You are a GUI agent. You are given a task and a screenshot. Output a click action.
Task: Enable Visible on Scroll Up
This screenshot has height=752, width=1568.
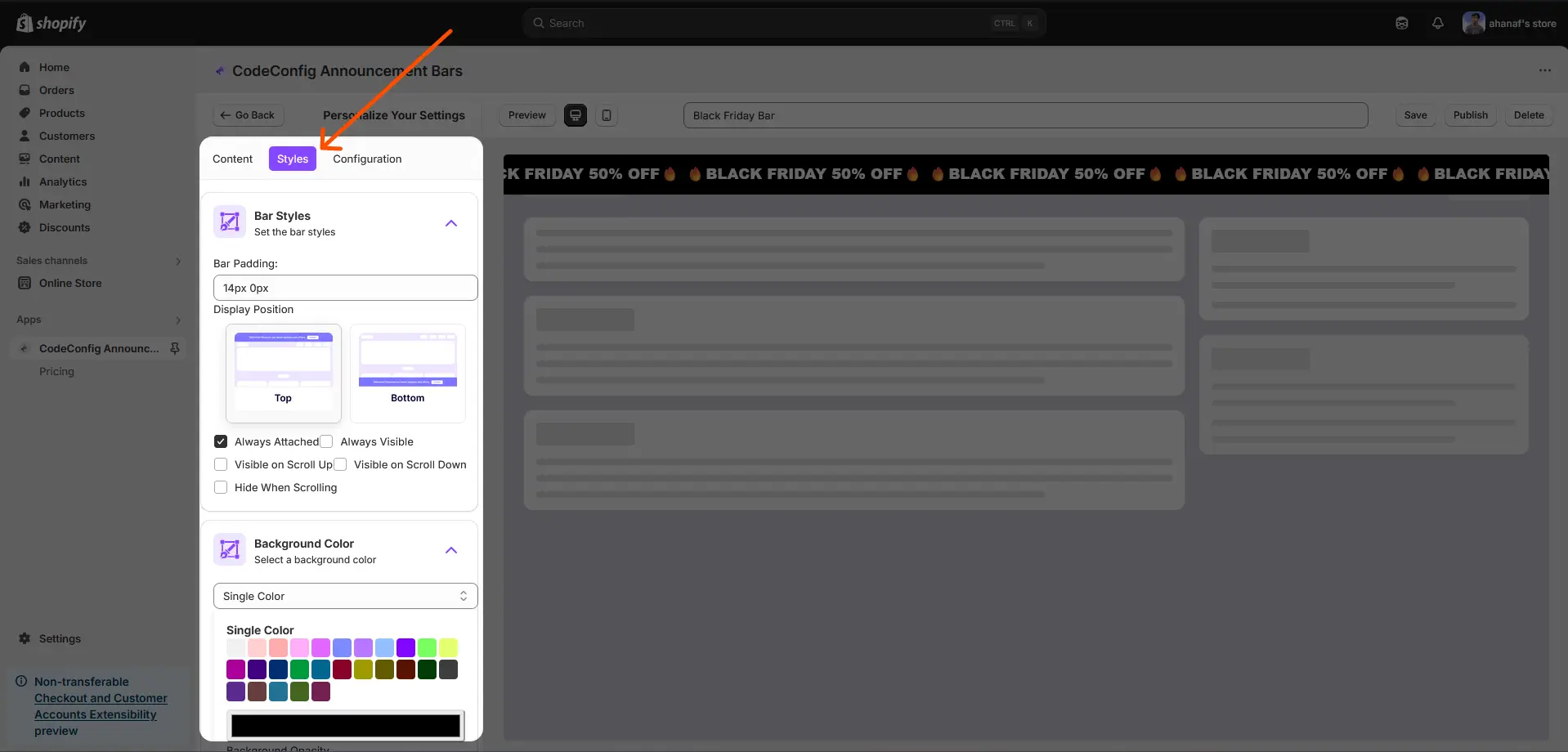tap(221, 464)
